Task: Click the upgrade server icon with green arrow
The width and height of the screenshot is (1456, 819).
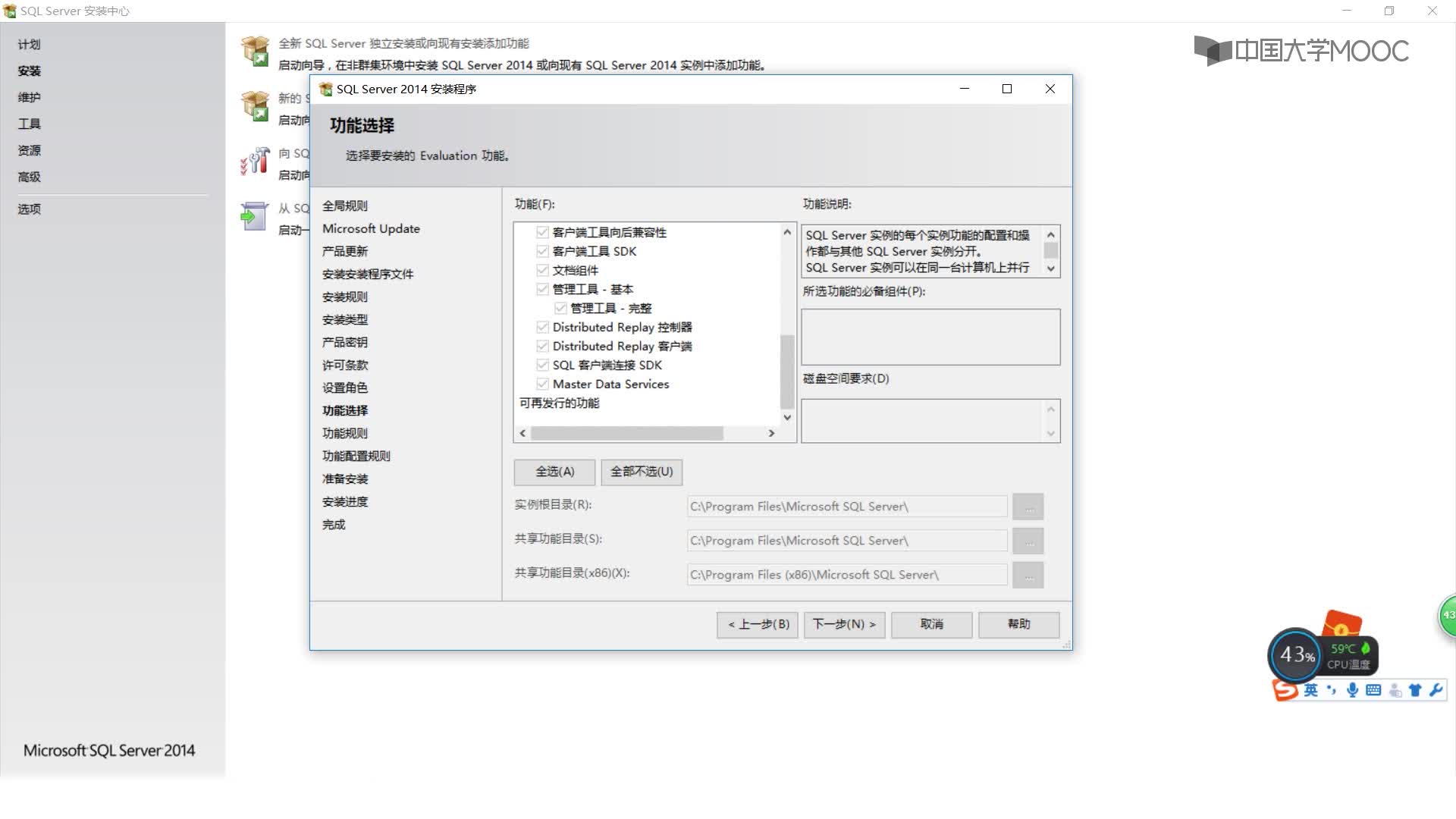Action: (x=254, y=216)
